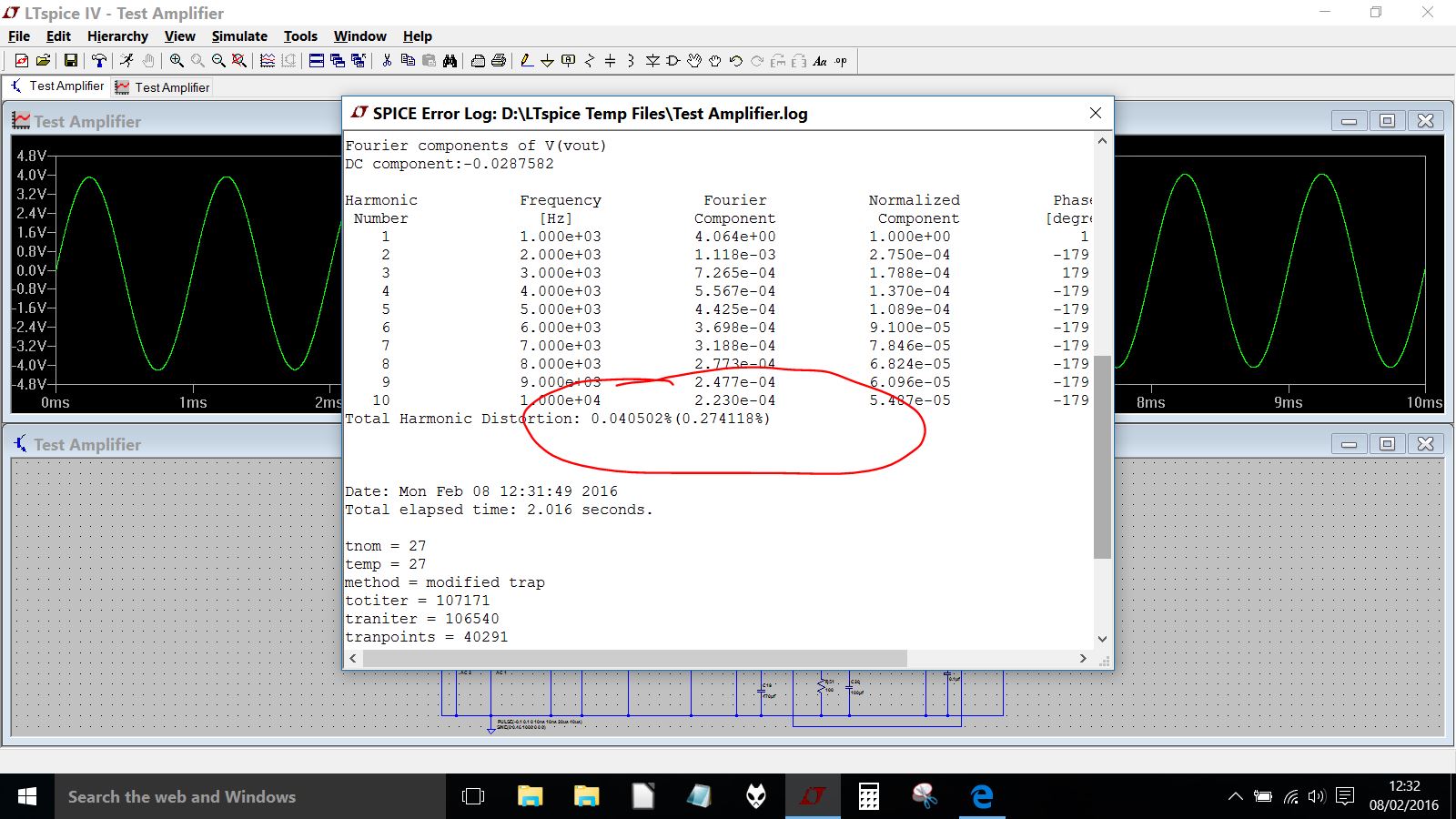Viewport: 1456px width, 819px height.
Task: Select the Place Capacitor tool
Action: (610, 61)
